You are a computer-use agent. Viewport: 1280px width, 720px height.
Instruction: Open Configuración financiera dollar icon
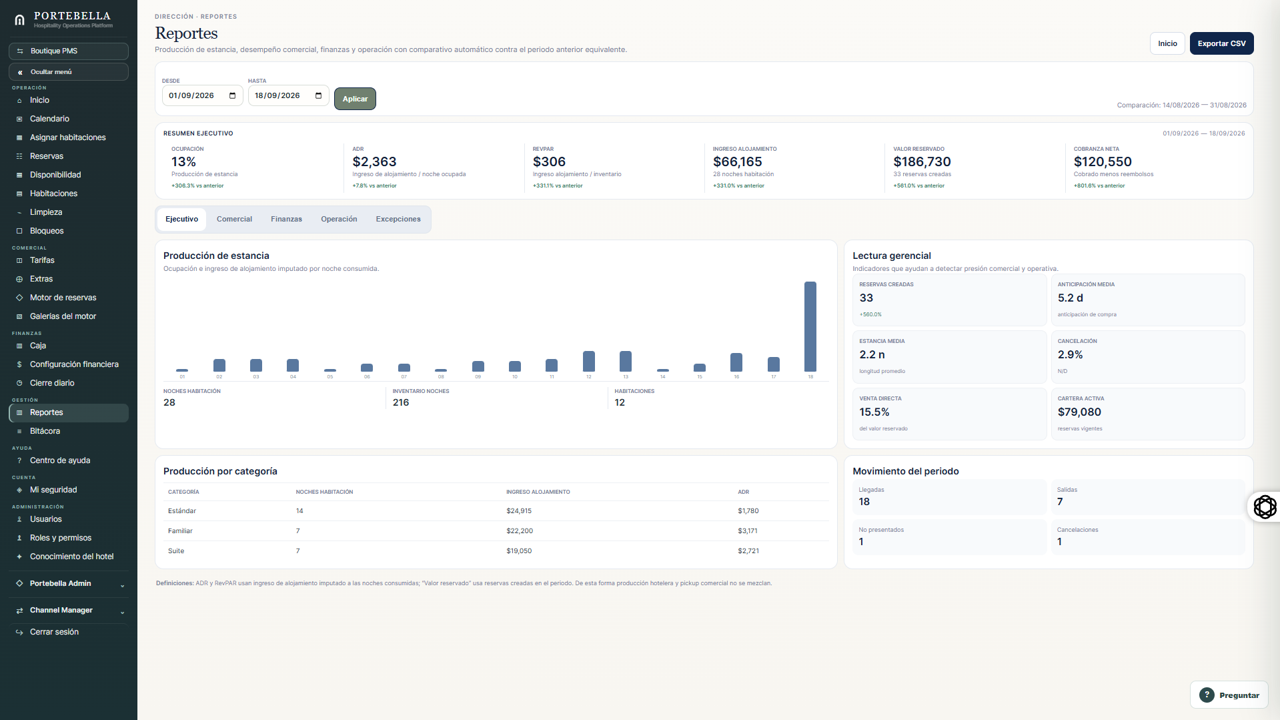[19, 365]
